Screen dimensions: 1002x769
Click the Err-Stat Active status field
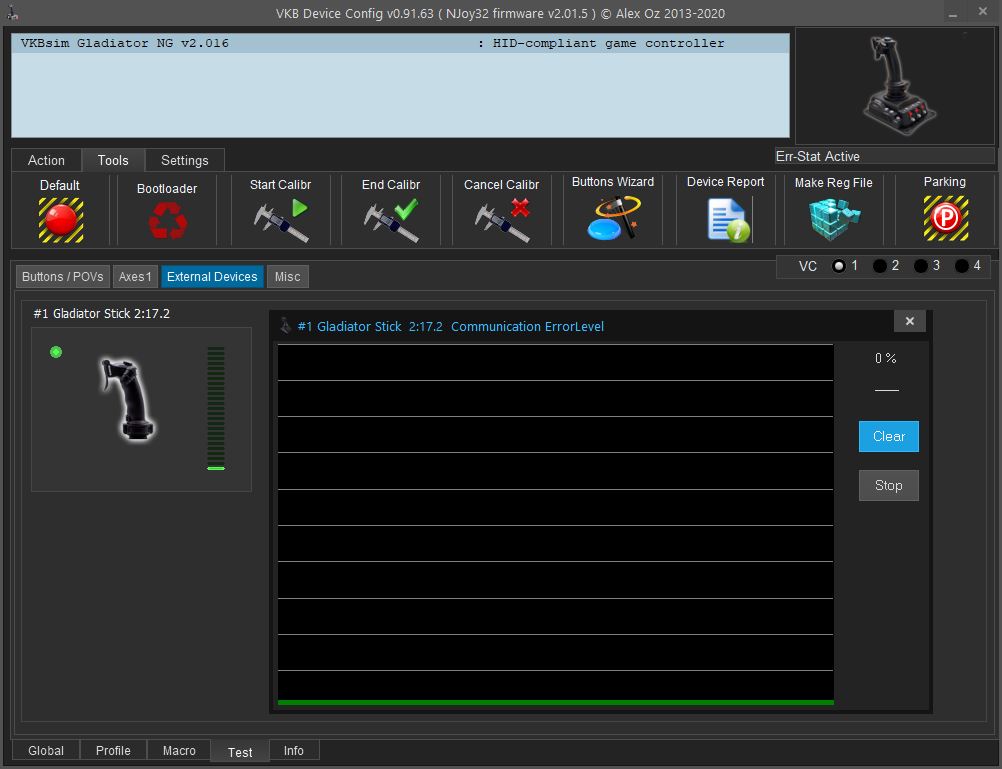[884, 157]
